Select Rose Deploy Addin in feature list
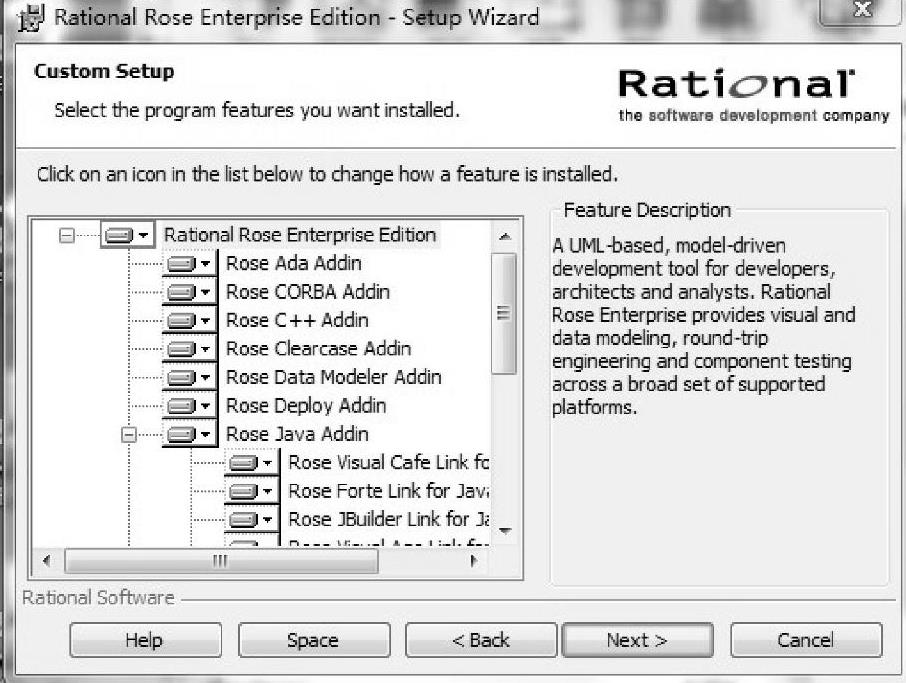This screenshot has width=906, height=683. point(306,406)
